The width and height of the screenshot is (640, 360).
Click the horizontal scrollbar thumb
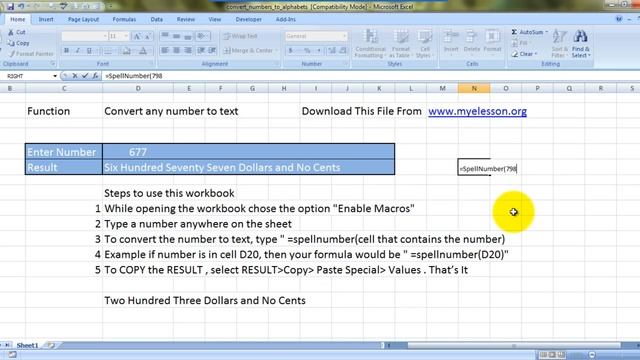click(x=514, y=345)
